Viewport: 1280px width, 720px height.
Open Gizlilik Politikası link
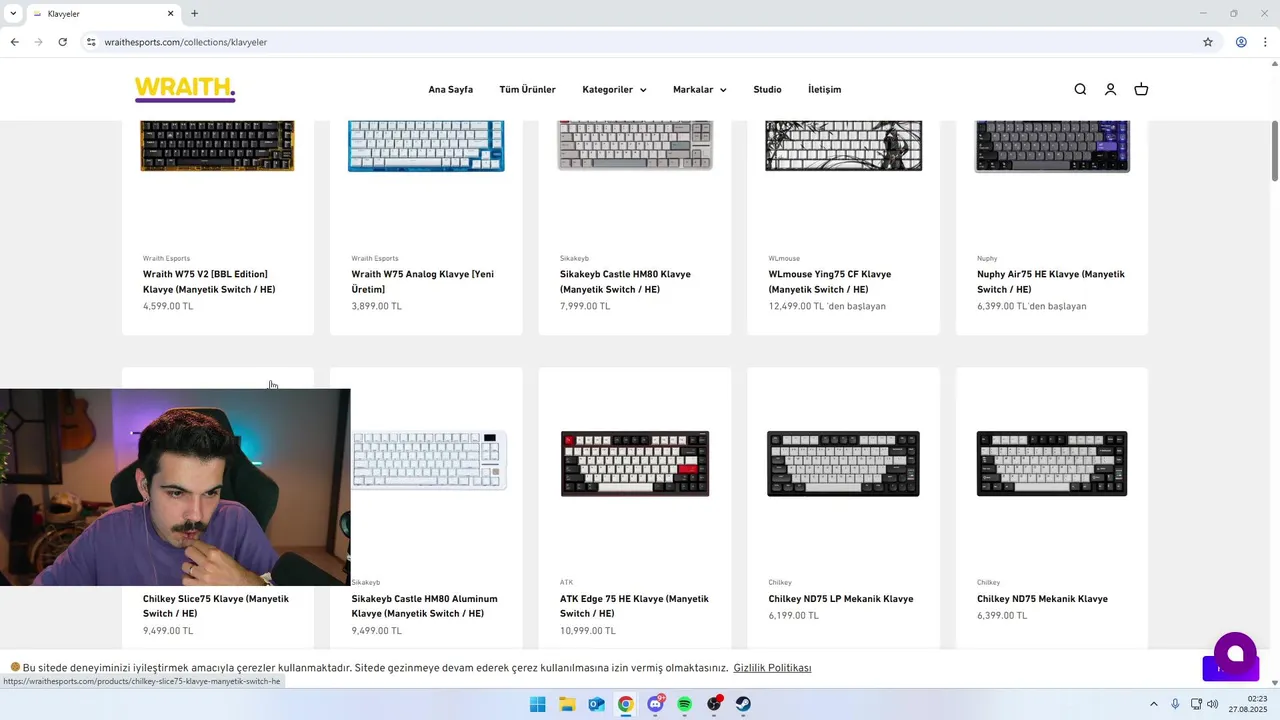(x=772, y=668)
